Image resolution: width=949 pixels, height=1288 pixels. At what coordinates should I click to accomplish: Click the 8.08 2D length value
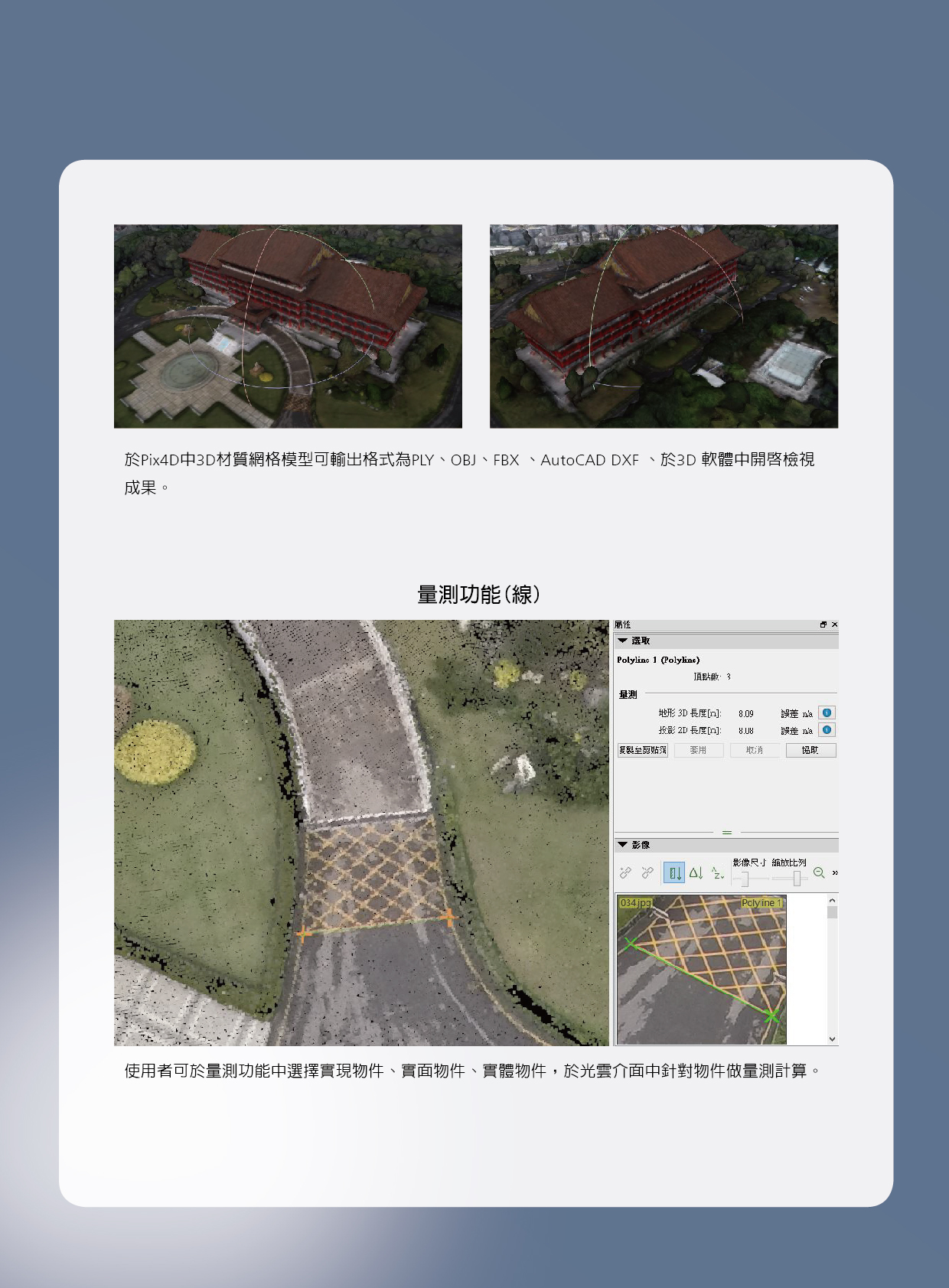coord(746,731)
